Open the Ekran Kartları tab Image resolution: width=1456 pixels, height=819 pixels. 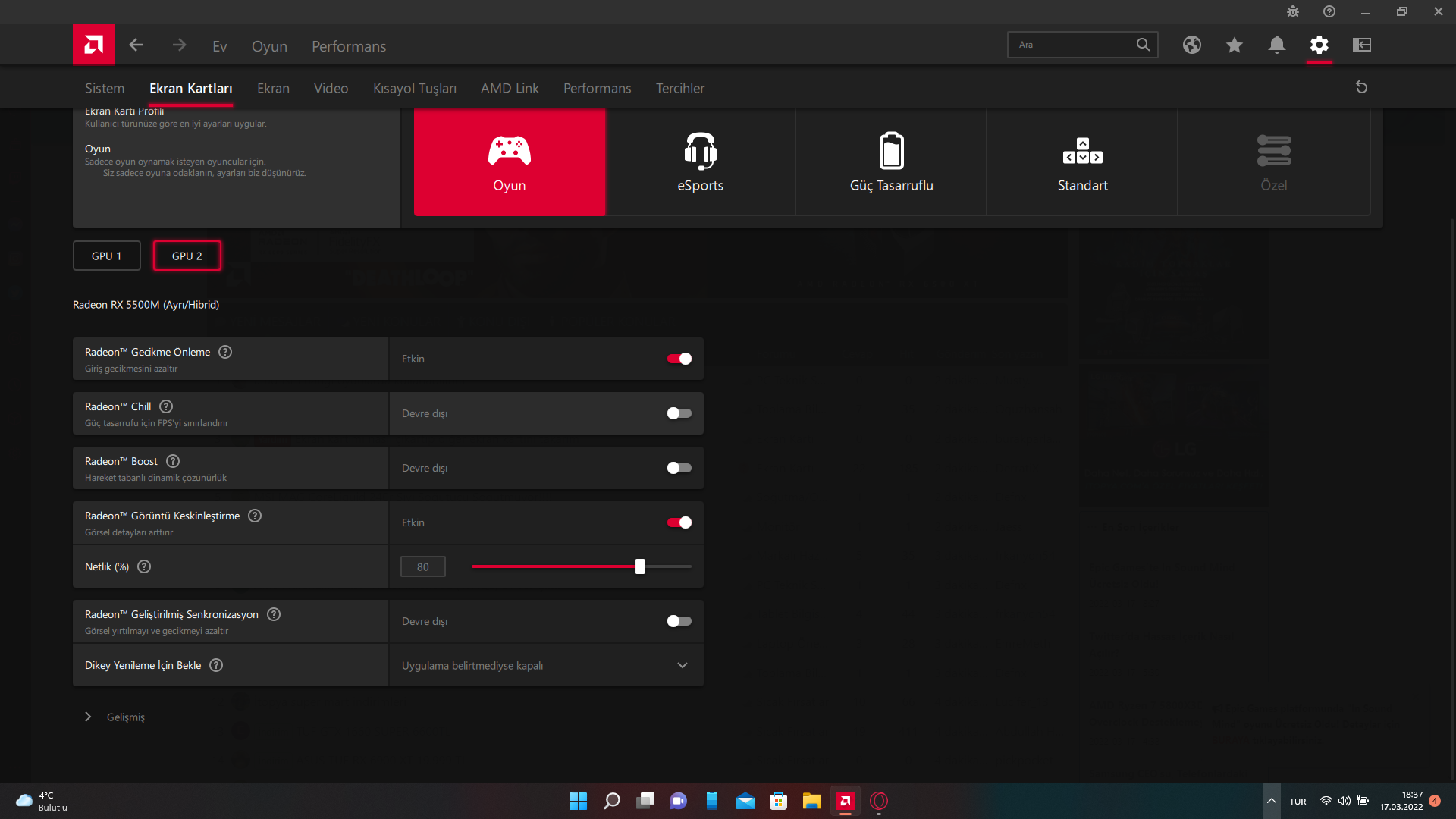pyautogui.click(x=191, y=88)
